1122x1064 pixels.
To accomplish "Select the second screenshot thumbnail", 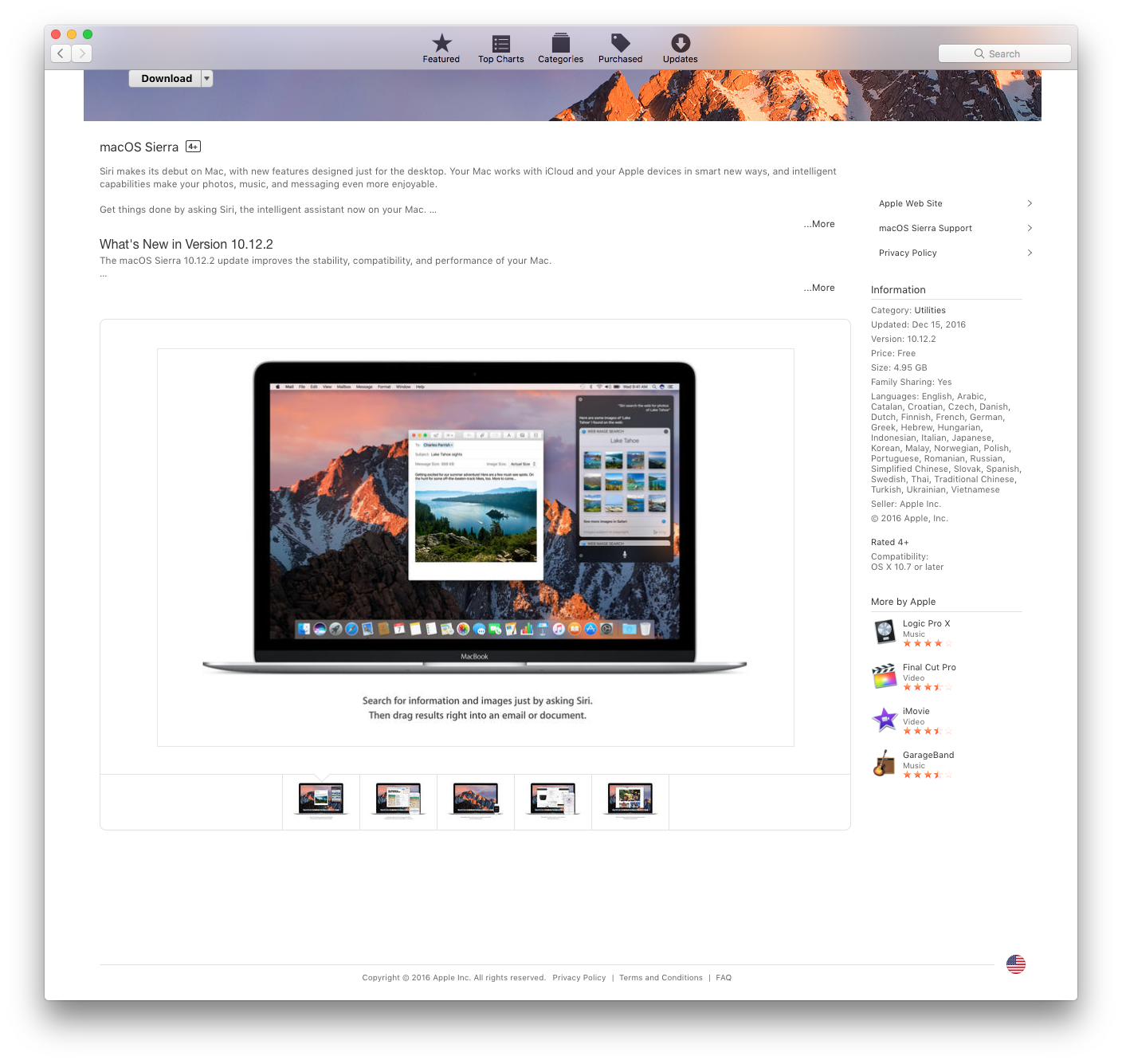I will (x=398, y=801).
